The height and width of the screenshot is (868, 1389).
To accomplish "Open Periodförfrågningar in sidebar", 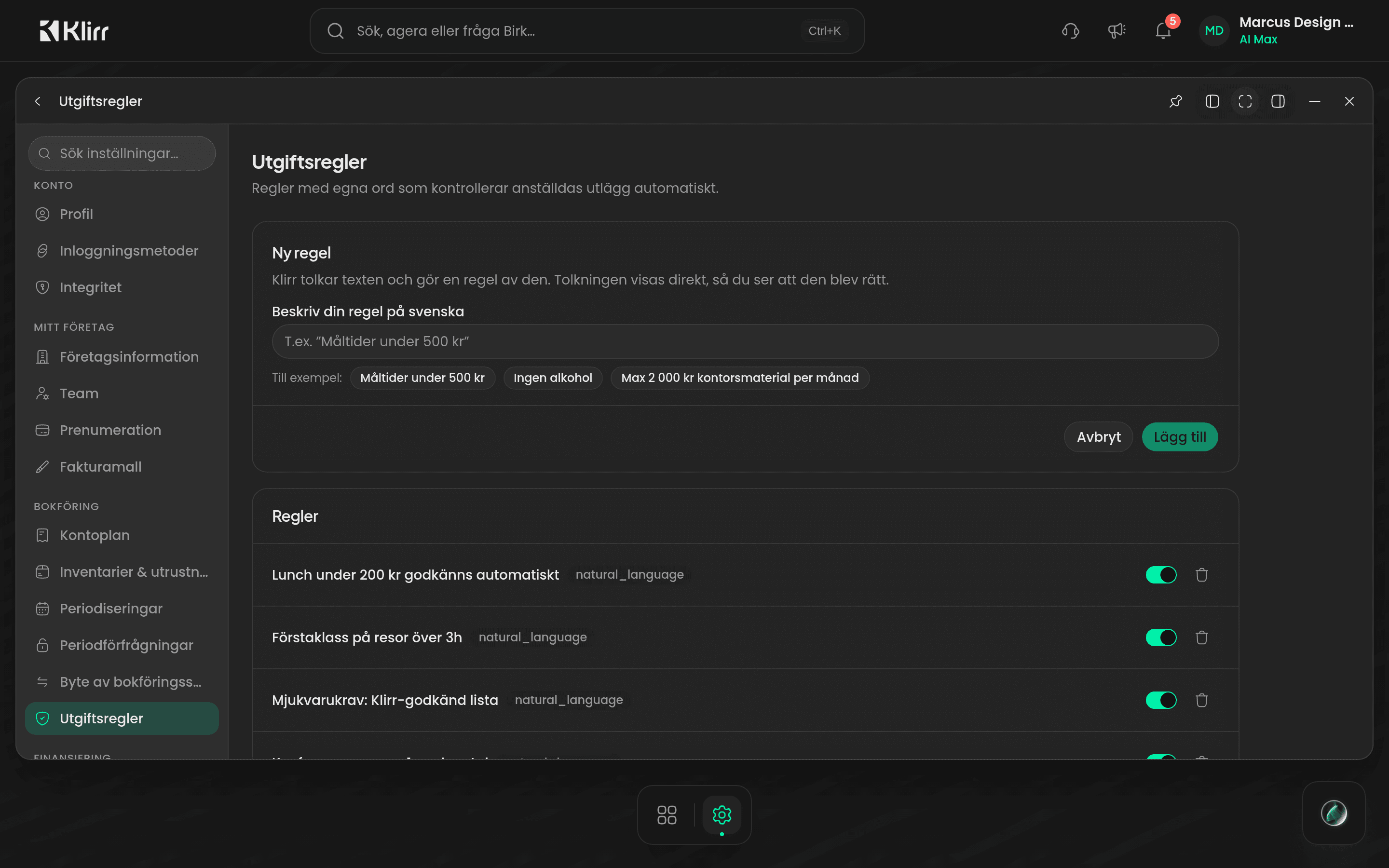I will coord(122,645).
